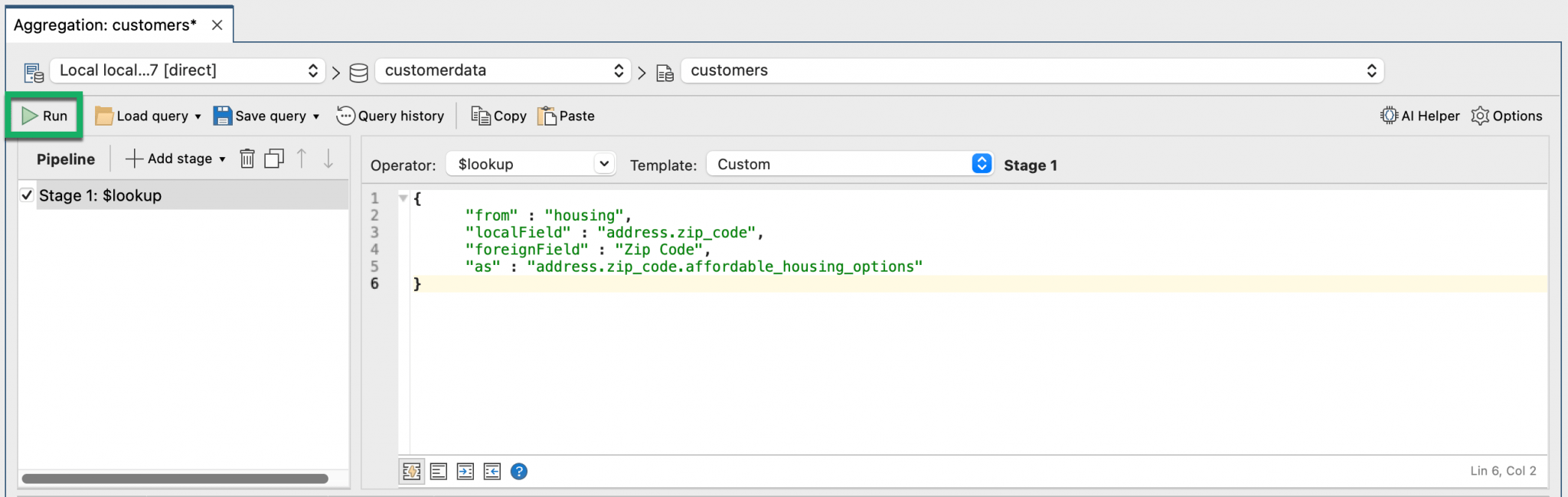
Task: Click the format code icon below editor
Action: (x=439, y=471)
